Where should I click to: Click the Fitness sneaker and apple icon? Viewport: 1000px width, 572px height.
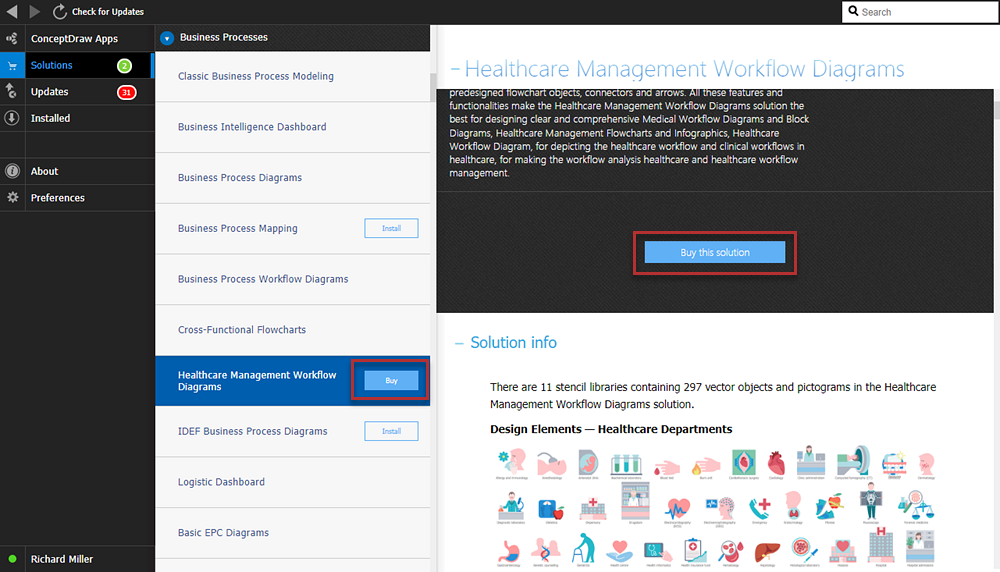click(x=830, y=508)
